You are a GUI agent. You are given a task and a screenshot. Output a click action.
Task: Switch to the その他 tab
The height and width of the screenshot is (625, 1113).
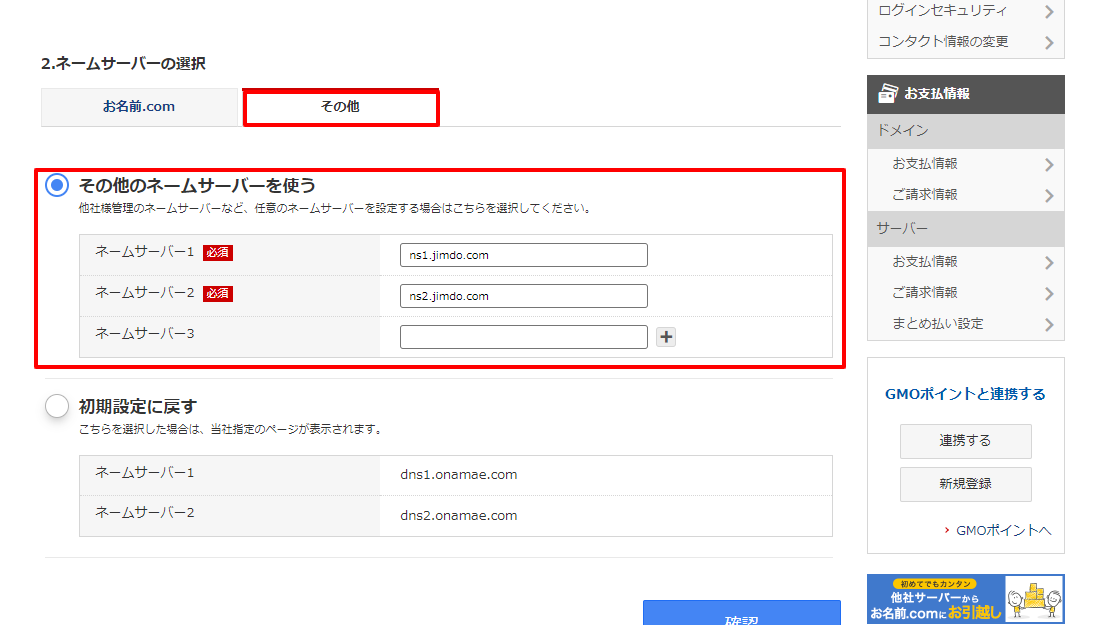point(340,107)
